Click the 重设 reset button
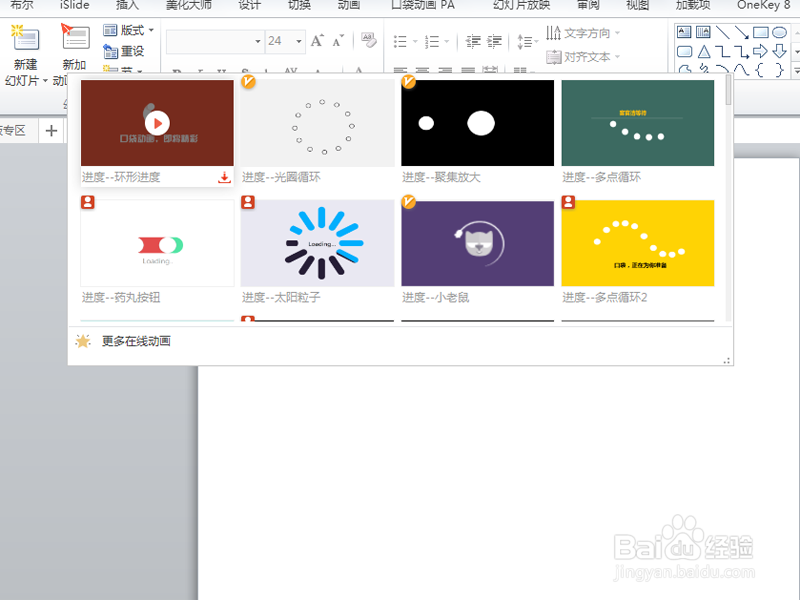The image size is (800, 600). pyautogui.click(x=123, y=52)
